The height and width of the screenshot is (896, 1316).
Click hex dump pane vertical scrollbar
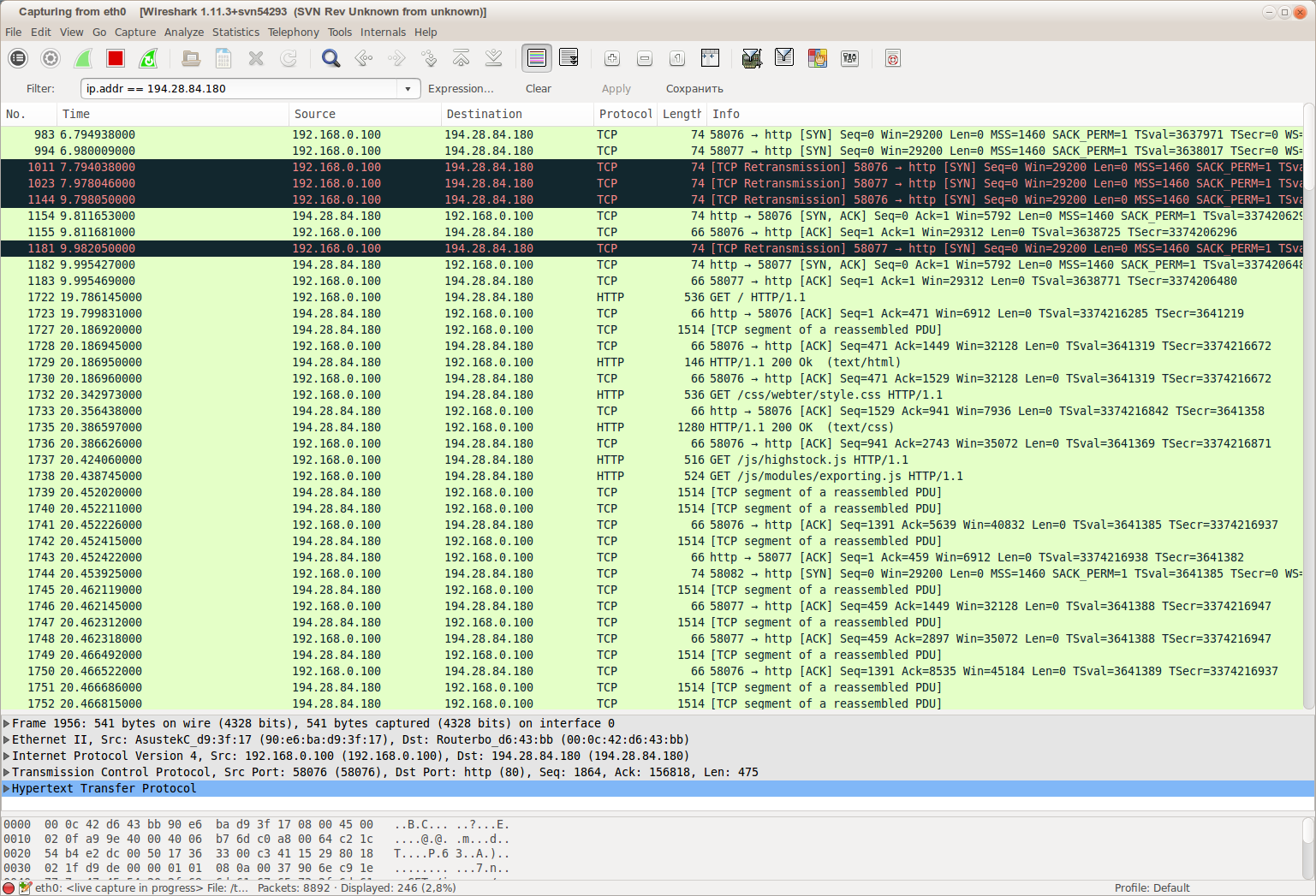(x=1308, y=847)
